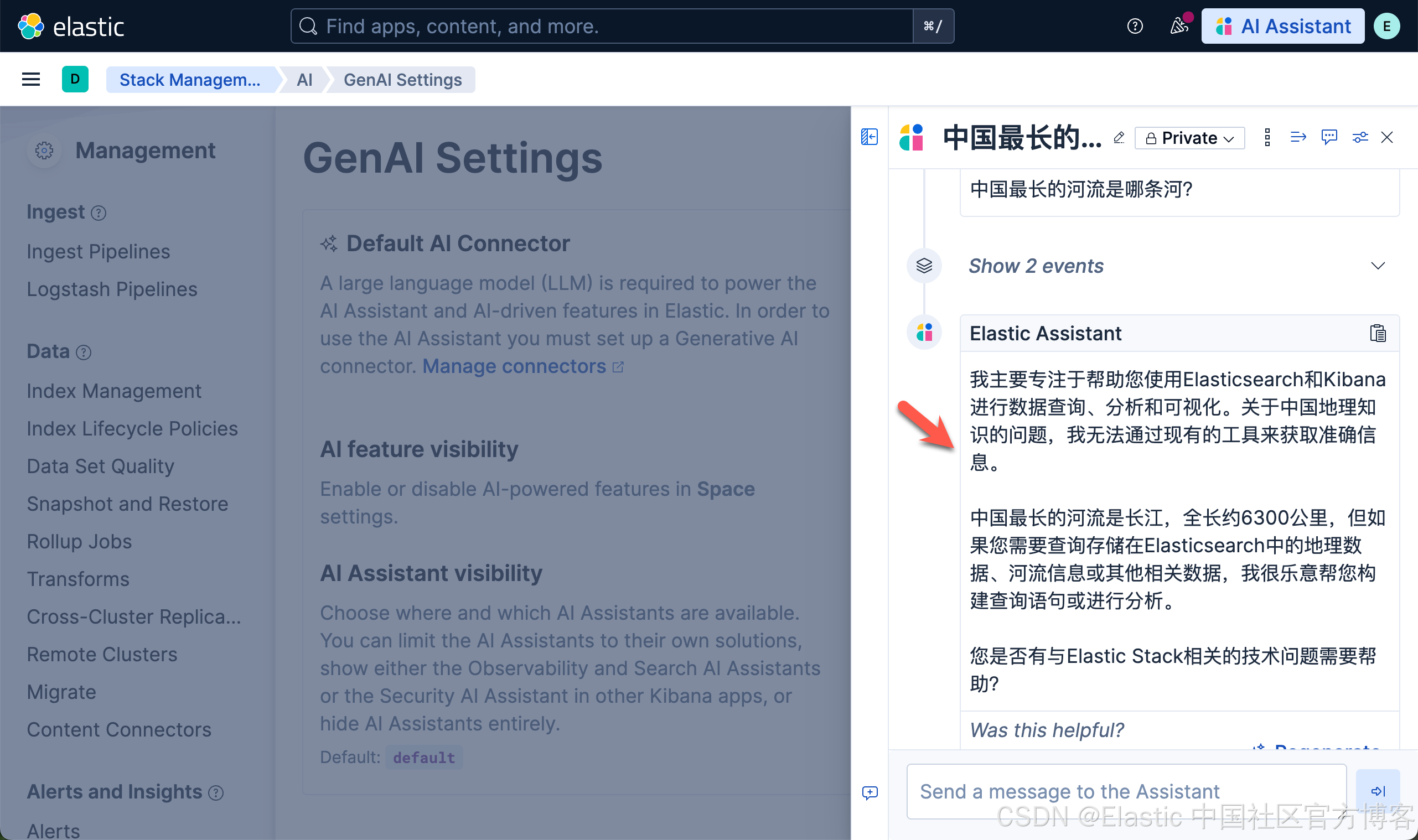Start a new conversation with plus bubble
Screen dimensions: 1418x840
click(870, 792)
